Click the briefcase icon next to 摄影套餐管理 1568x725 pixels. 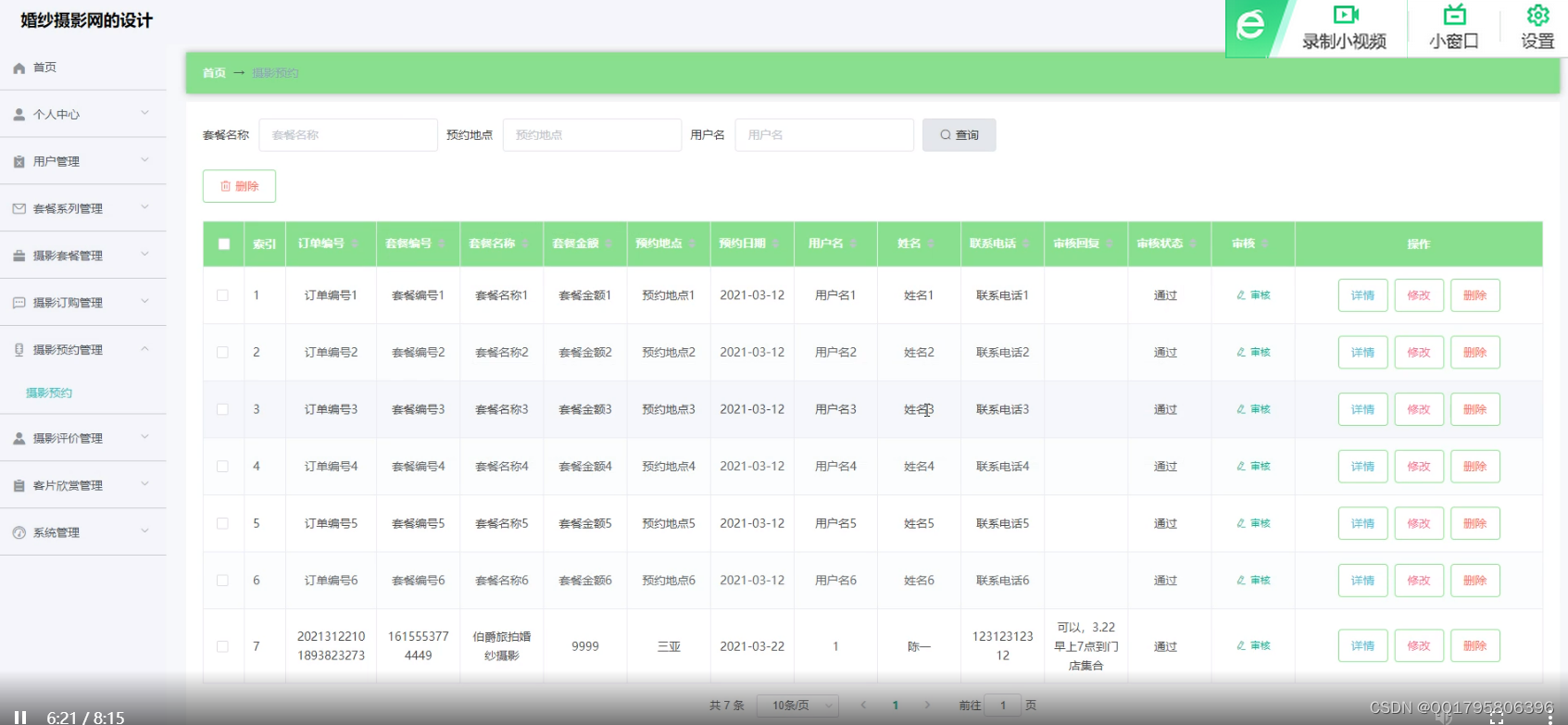coord(19,256)
